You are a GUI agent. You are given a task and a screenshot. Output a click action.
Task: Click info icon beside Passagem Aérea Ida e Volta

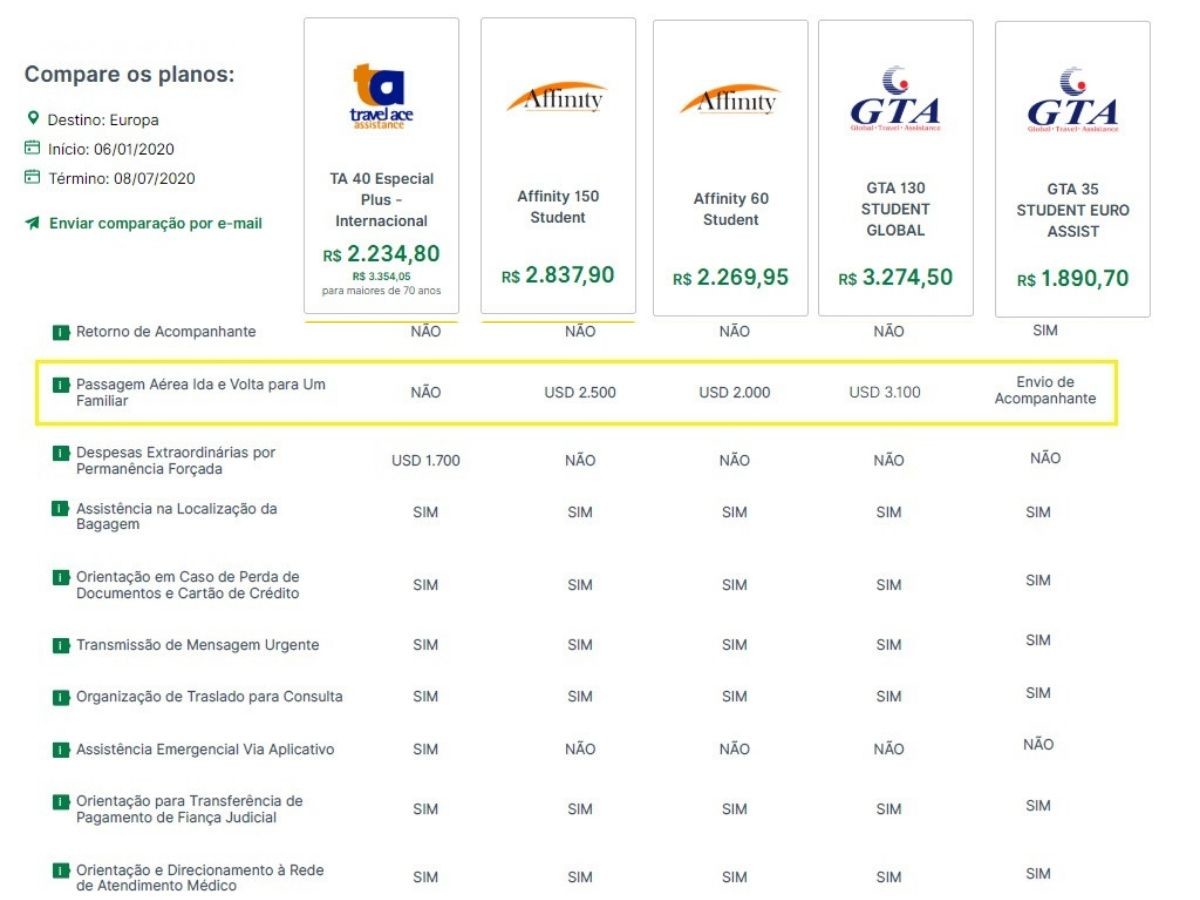[61, 385]
